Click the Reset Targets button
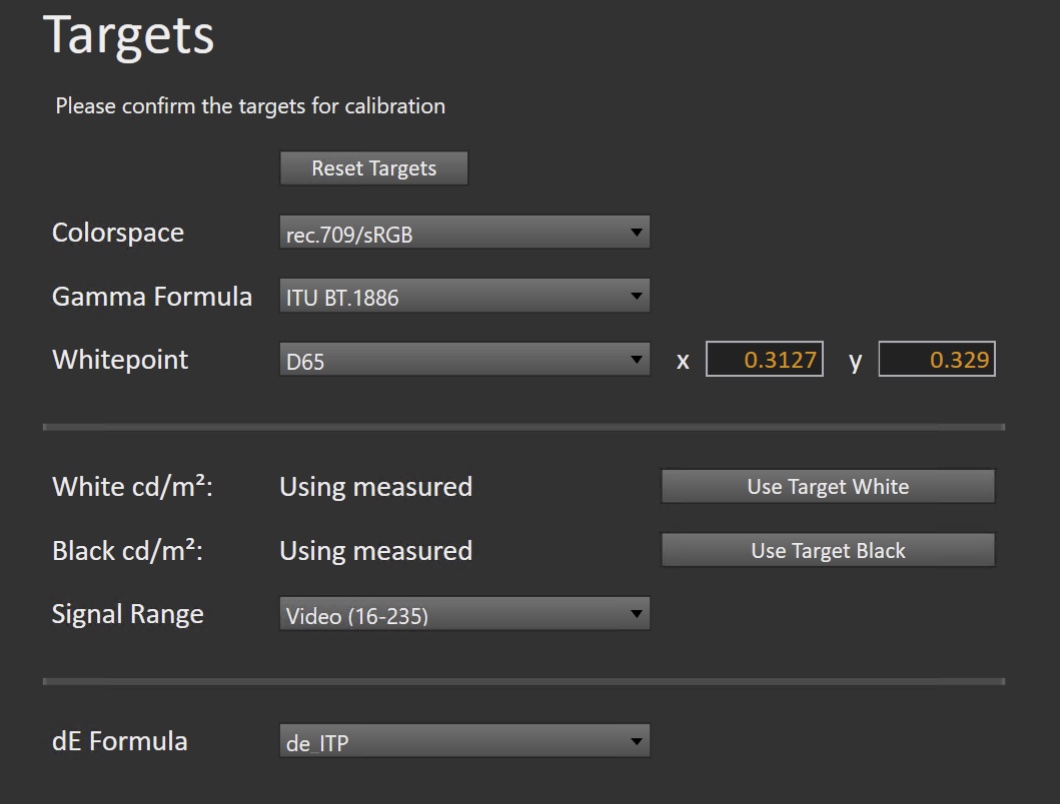The width and height of the screenshot is (1060, 804). (x=374, y=169)
